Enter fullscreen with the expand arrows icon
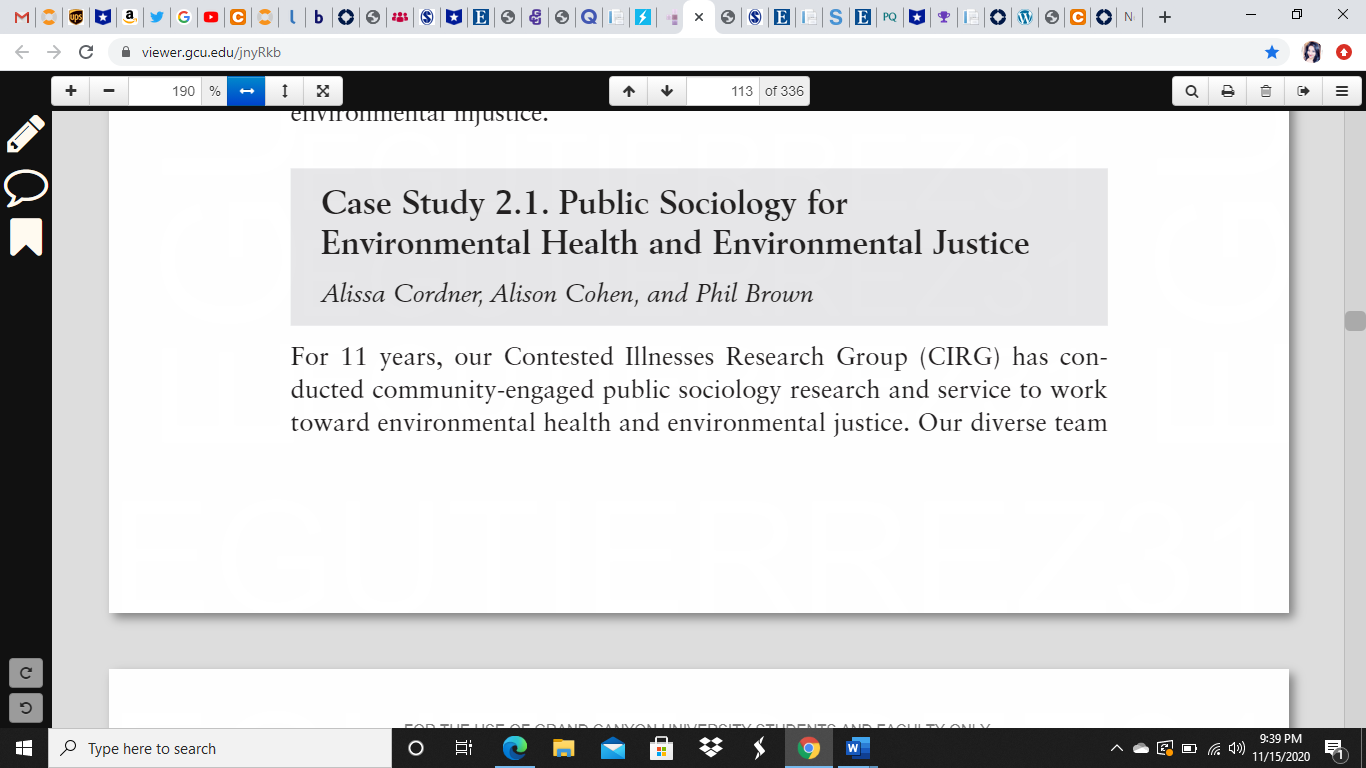This screenshot has width=1366, height=768. point(323,91)
